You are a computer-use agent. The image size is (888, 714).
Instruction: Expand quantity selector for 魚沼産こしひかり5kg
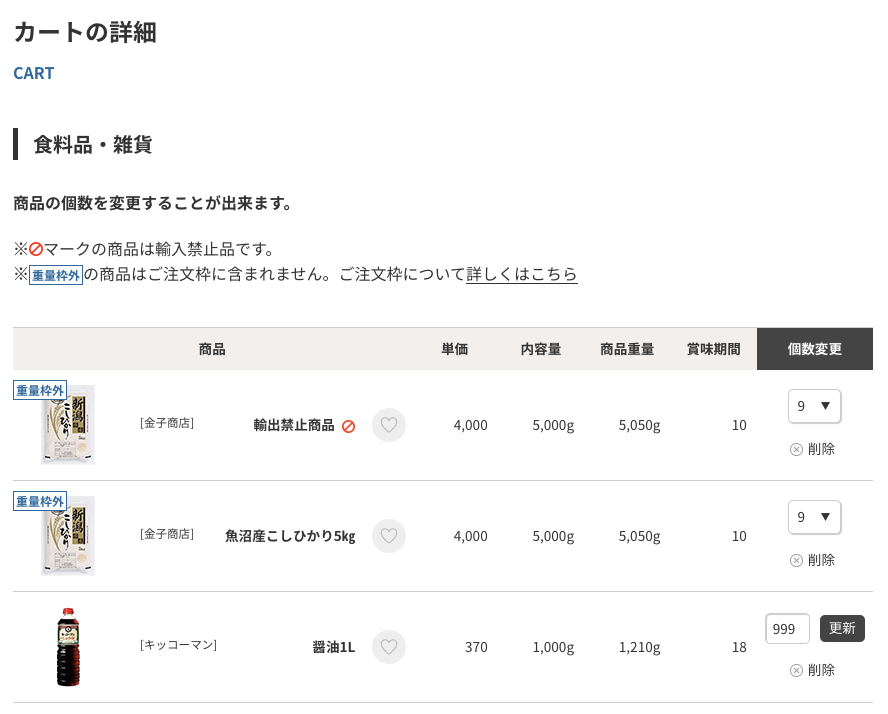point(814,517)
